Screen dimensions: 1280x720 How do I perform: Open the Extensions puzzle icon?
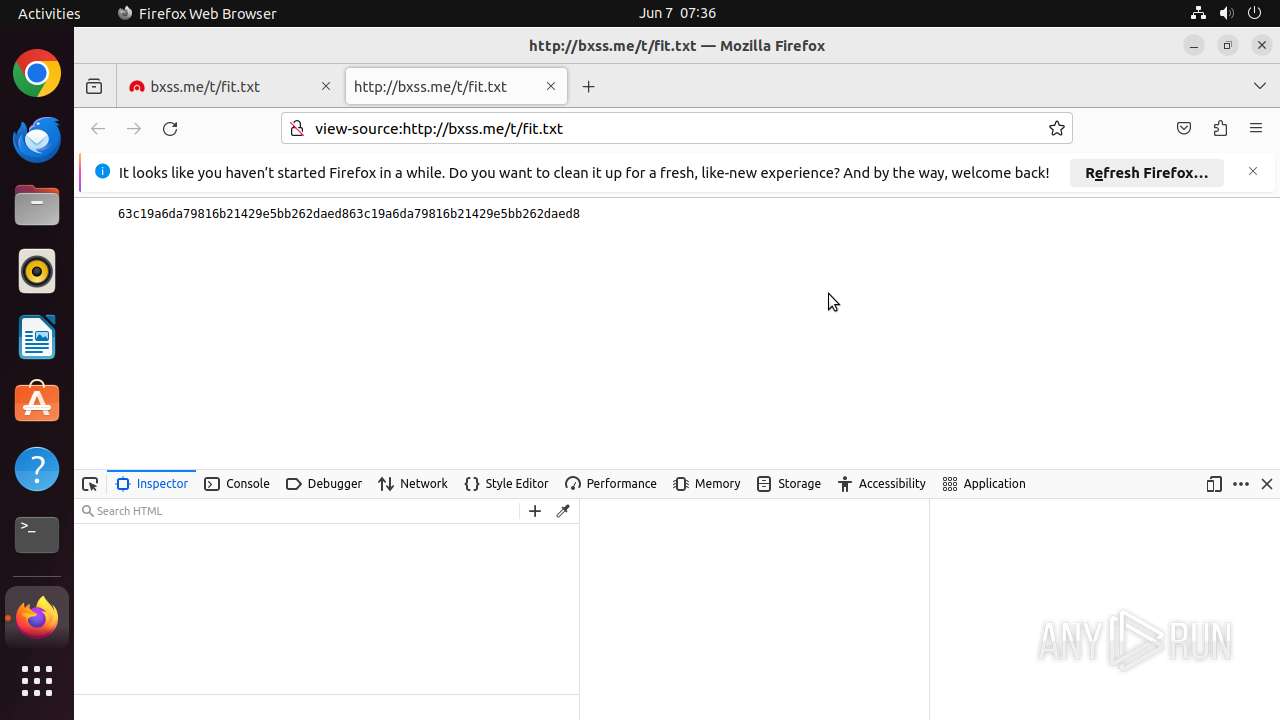pos(1220,128)
